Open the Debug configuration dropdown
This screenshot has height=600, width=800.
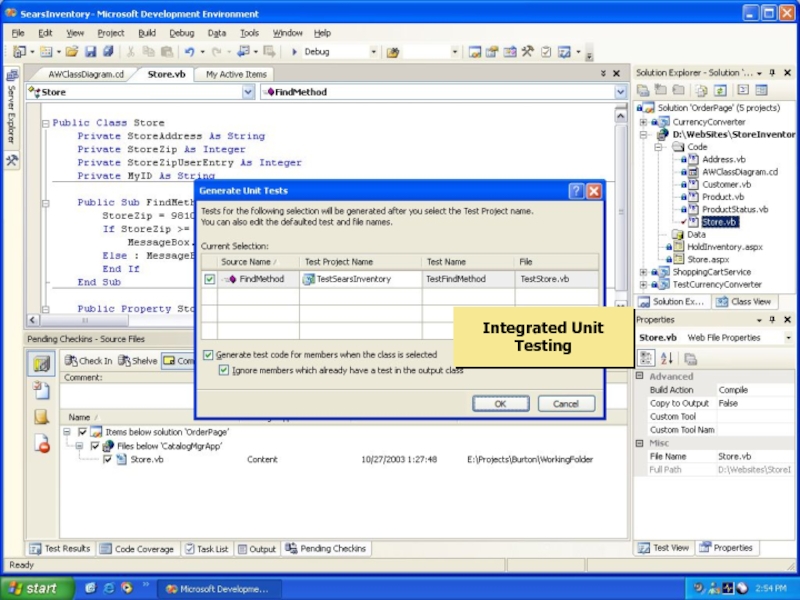[x=373, y=52]
